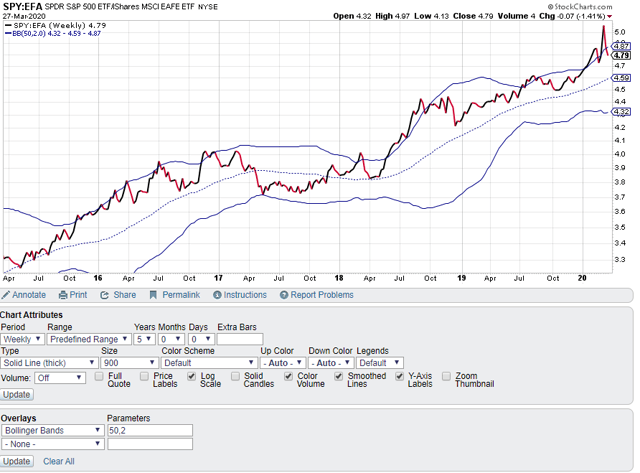Open the Instructions link
Screen dimensions: 640x473
click(245, 295)
